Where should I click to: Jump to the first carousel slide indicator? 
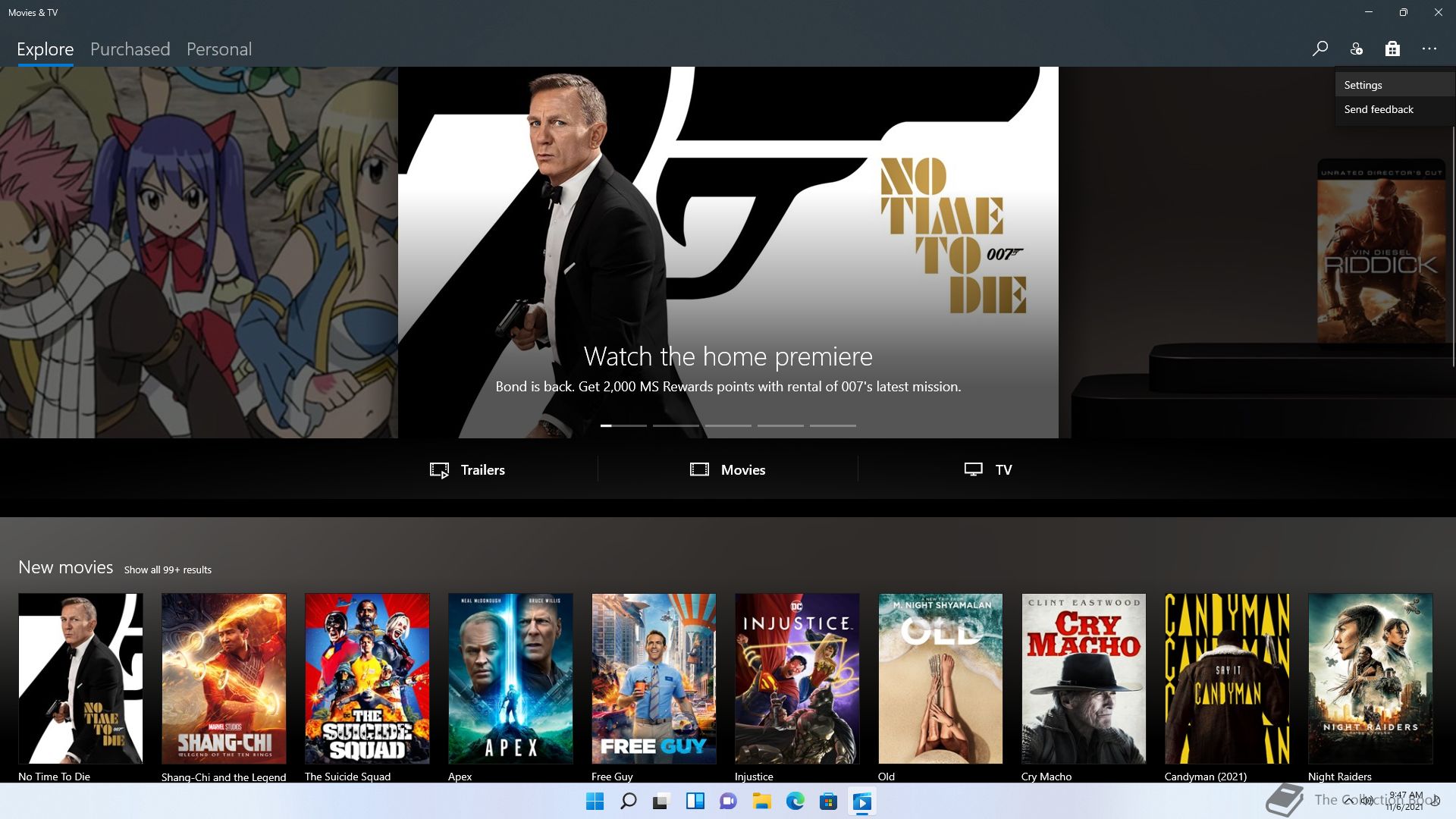point(623,425)
